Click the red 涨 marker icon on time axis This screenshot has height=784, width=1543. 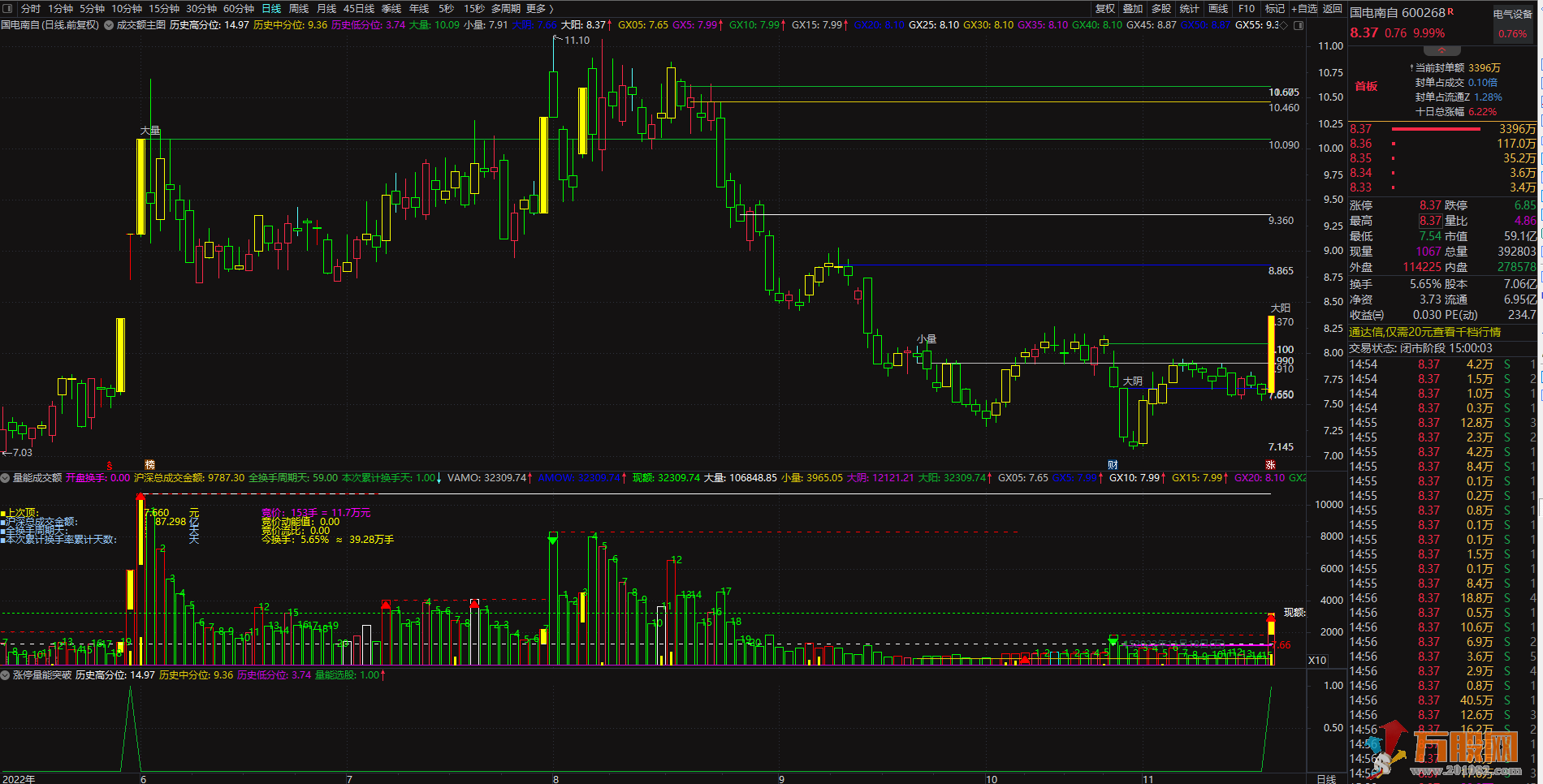(1270, 465)
